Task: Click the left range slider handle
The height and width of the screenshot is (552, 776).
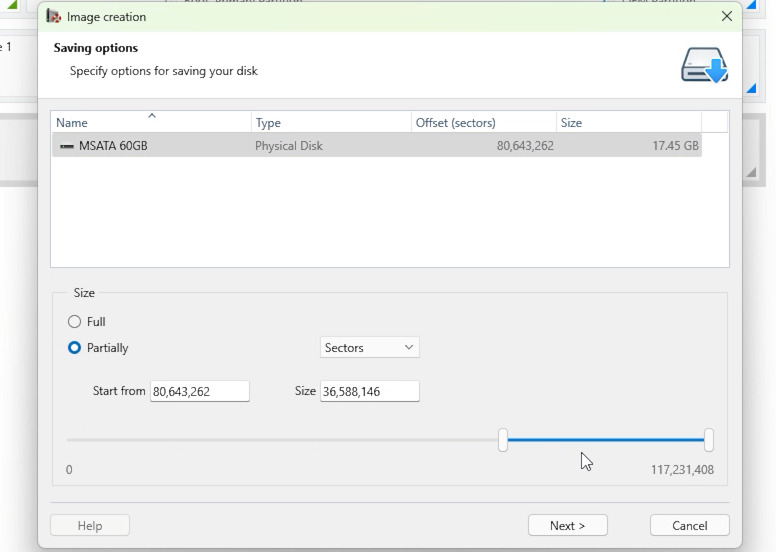Action: pyautogui.click(x=503, y=440)
